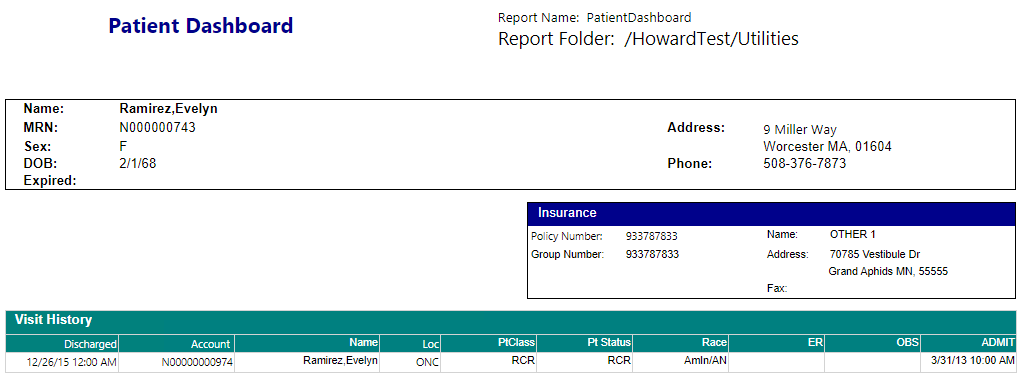Click the Insurance section header
This screenshot has width=1032, height=388.
(x=771, y=214)
